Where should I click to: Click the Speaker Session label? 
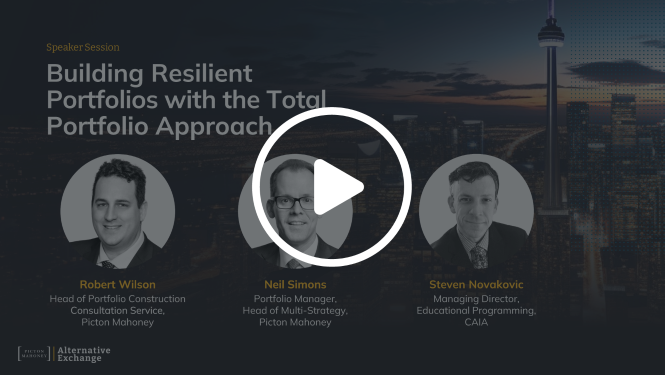[x=83, y=47]
